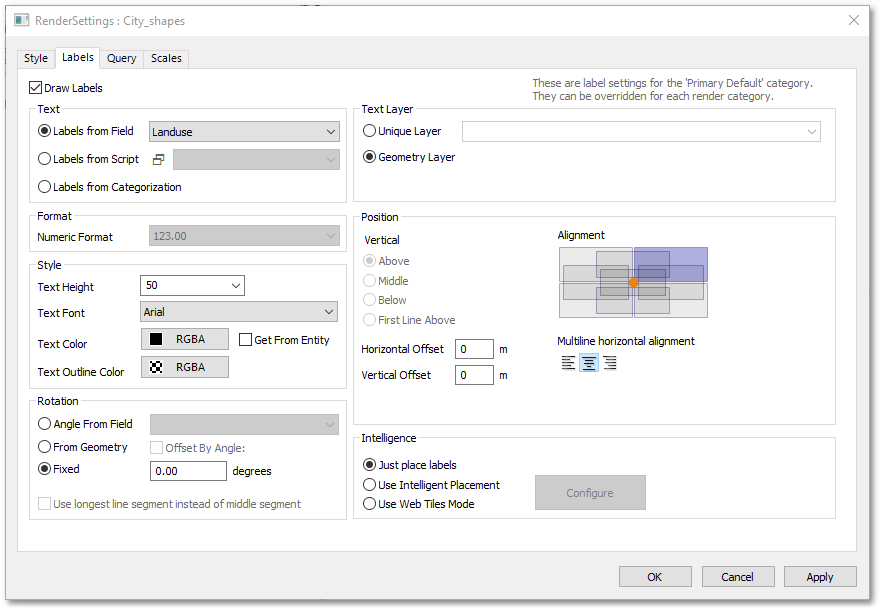Open the Text Color RGBA picker
This screenshot has width=881, height=611.
coord(185,340)
